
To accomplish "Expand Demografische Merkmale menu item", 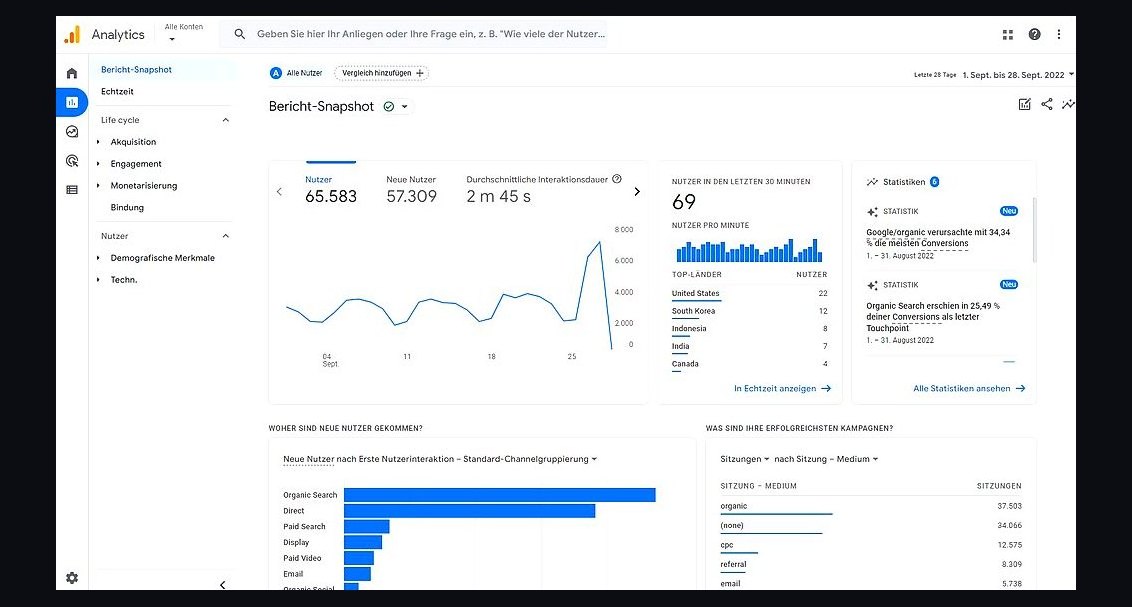I will pos(98,258).
